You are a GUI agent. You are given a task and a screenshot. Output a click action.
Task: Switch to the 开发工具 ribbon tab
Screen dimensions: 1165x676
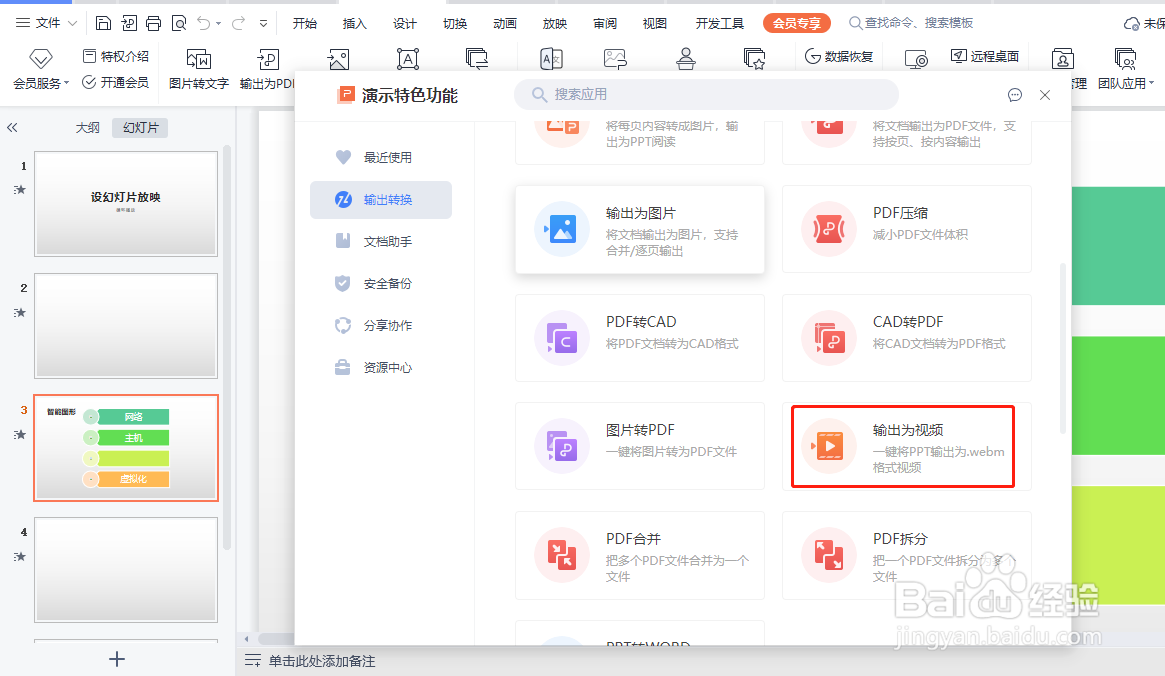coord(719,24)
